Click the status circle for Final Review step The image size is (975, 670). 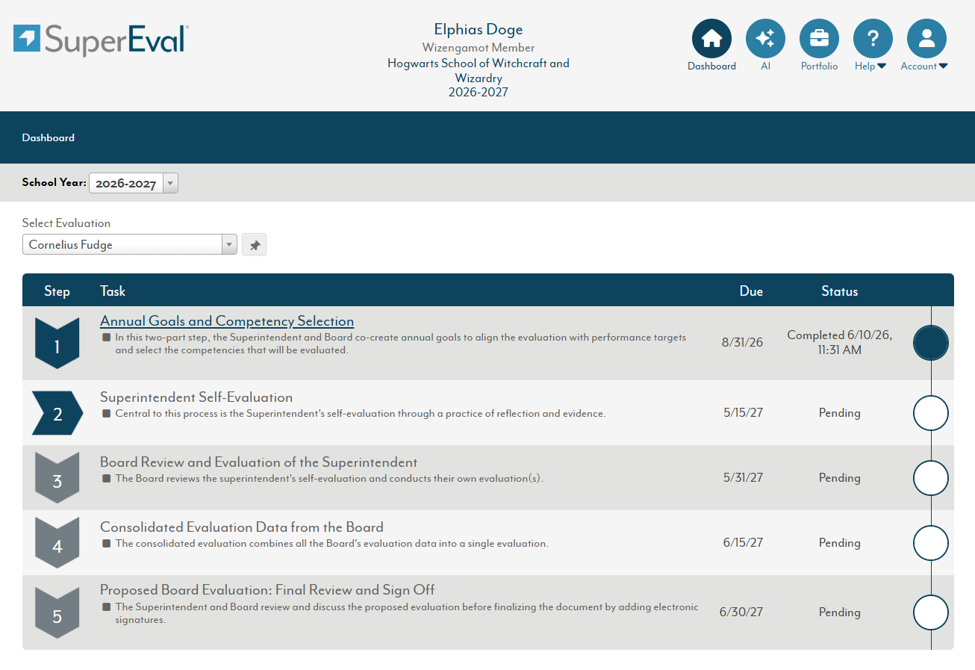coord(931,613)
